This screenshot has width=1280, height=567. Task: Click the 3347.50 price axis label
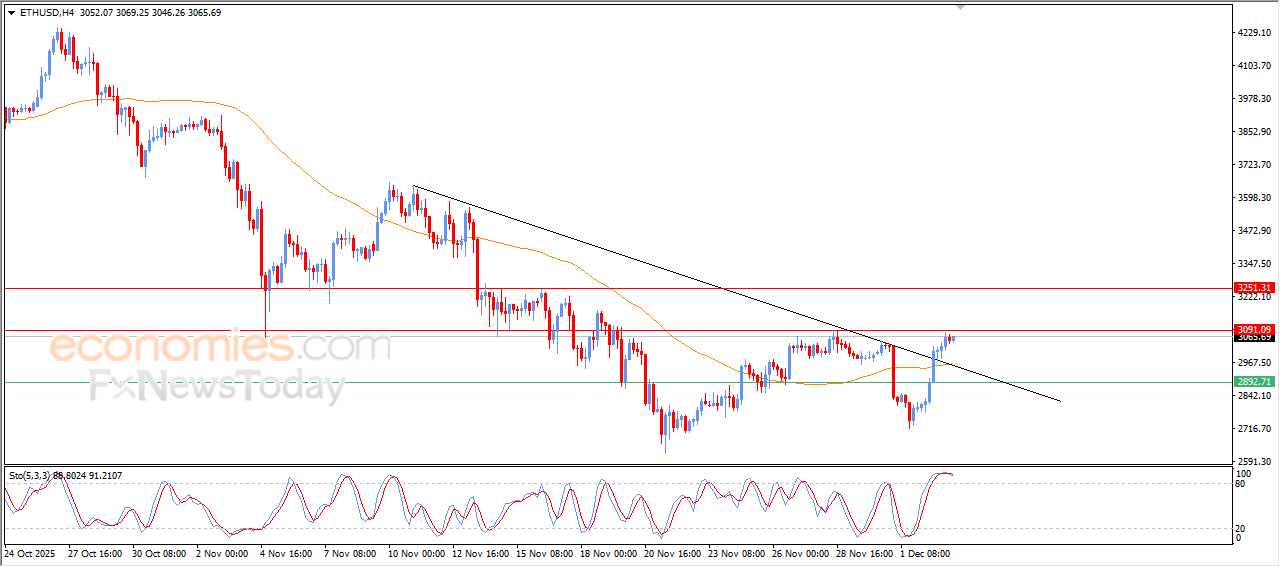tap(1254, 264)
